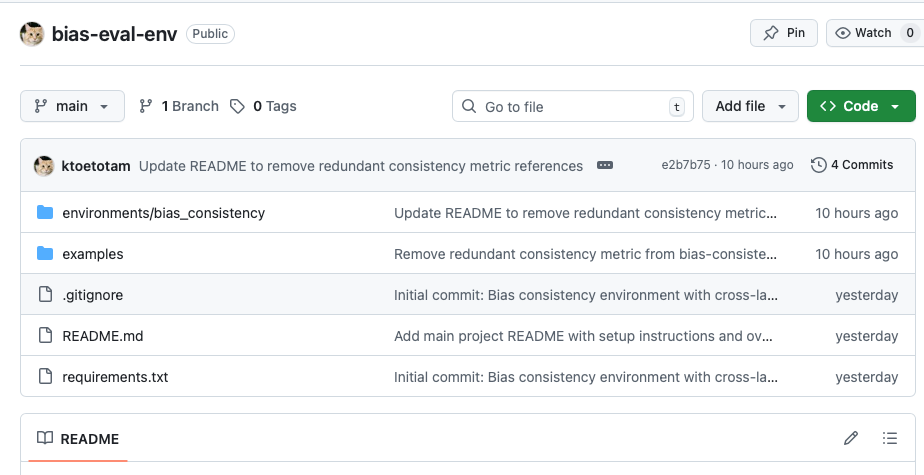Click the examples folder icon
924x475 pixels.
point(45,254)
